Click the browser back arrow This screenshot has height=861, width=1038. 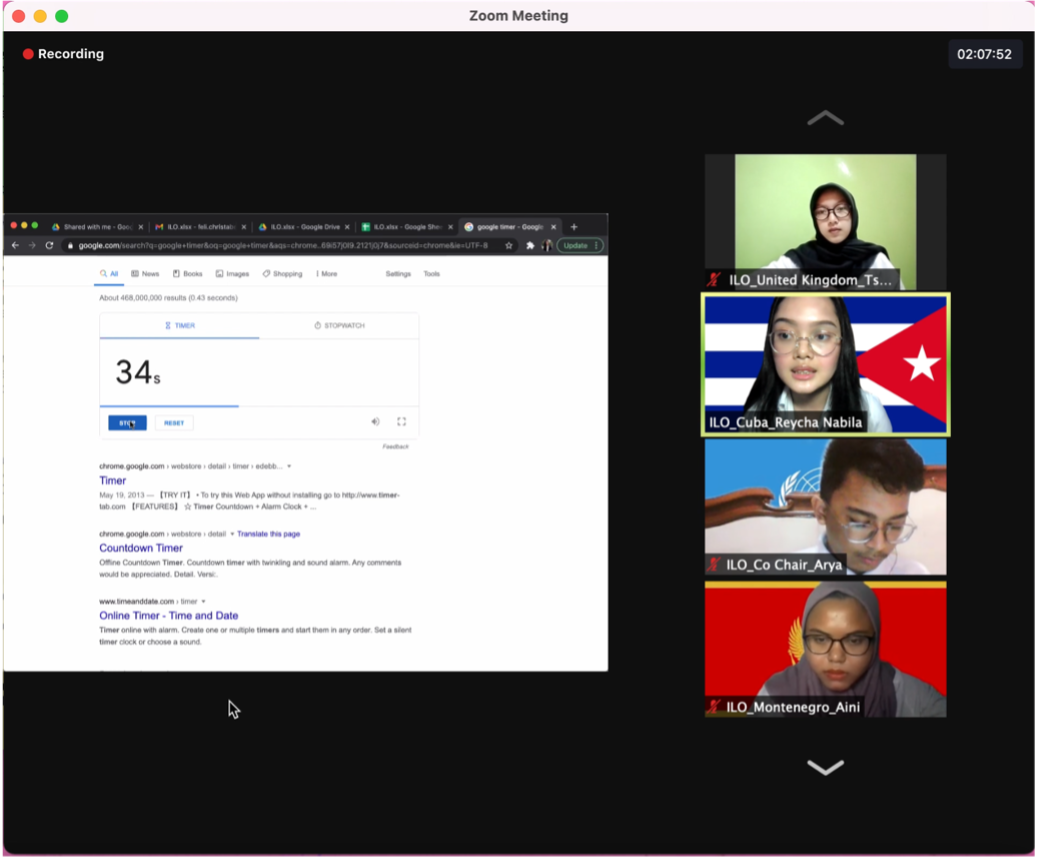coord(15,245)
